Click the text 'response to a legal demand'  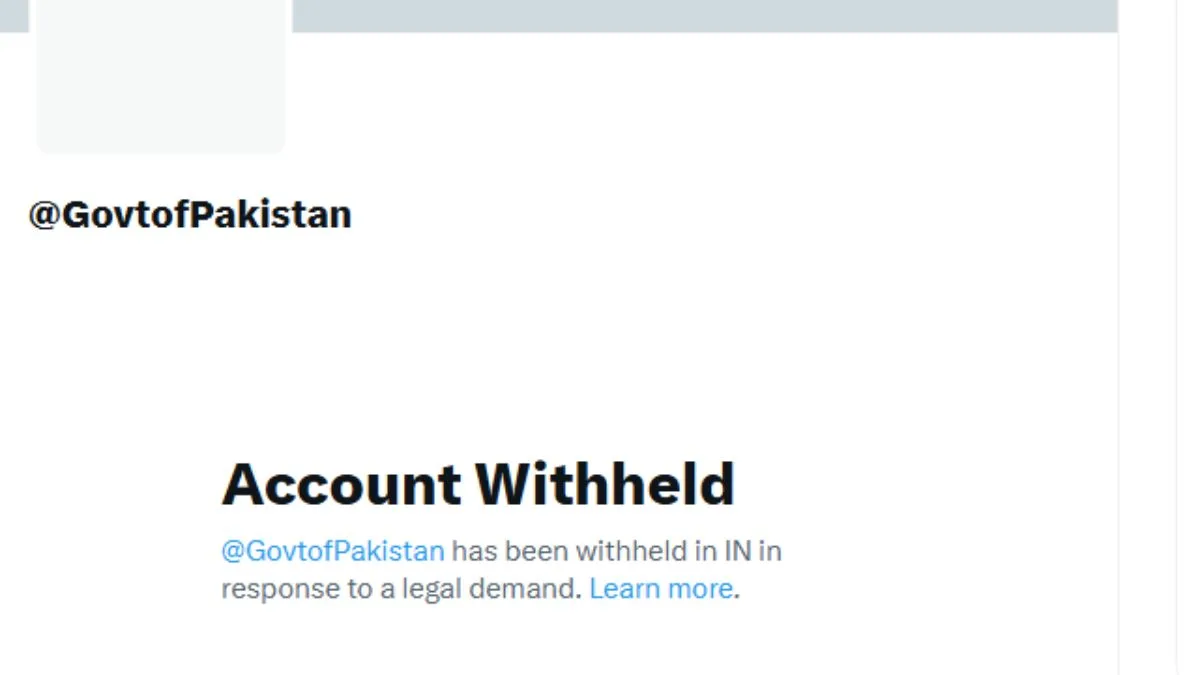[401, 589]
